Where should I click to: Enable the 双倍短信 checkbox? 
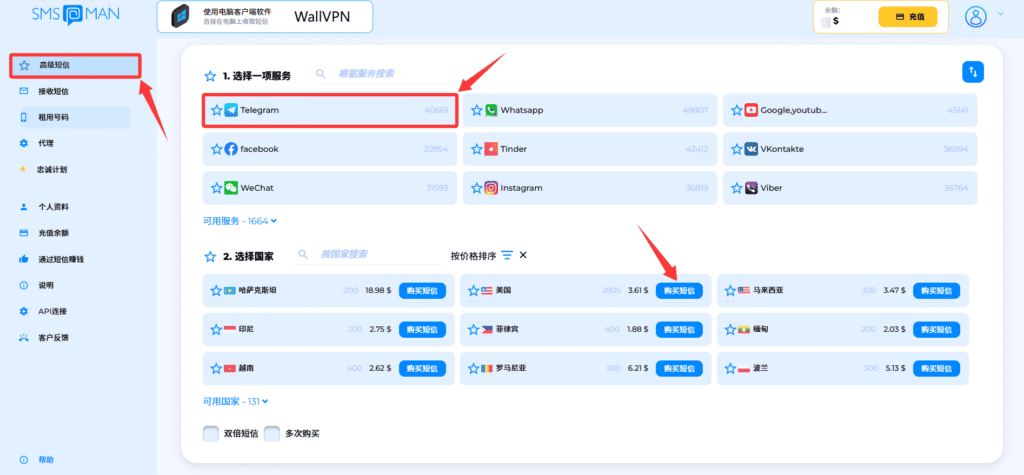[210, 434]
